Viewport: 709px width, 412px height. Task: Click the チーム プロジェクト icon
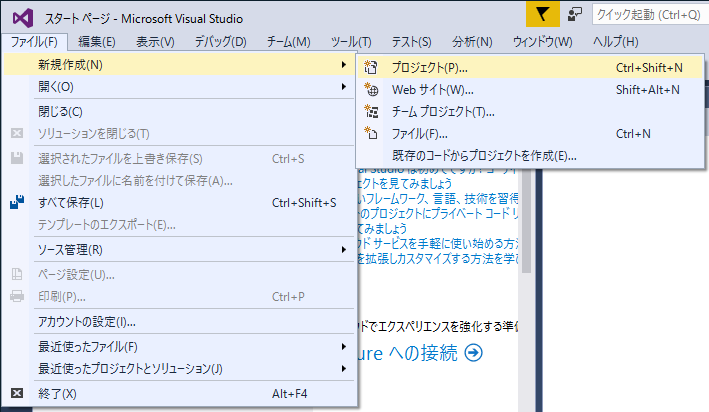(371, 111)
